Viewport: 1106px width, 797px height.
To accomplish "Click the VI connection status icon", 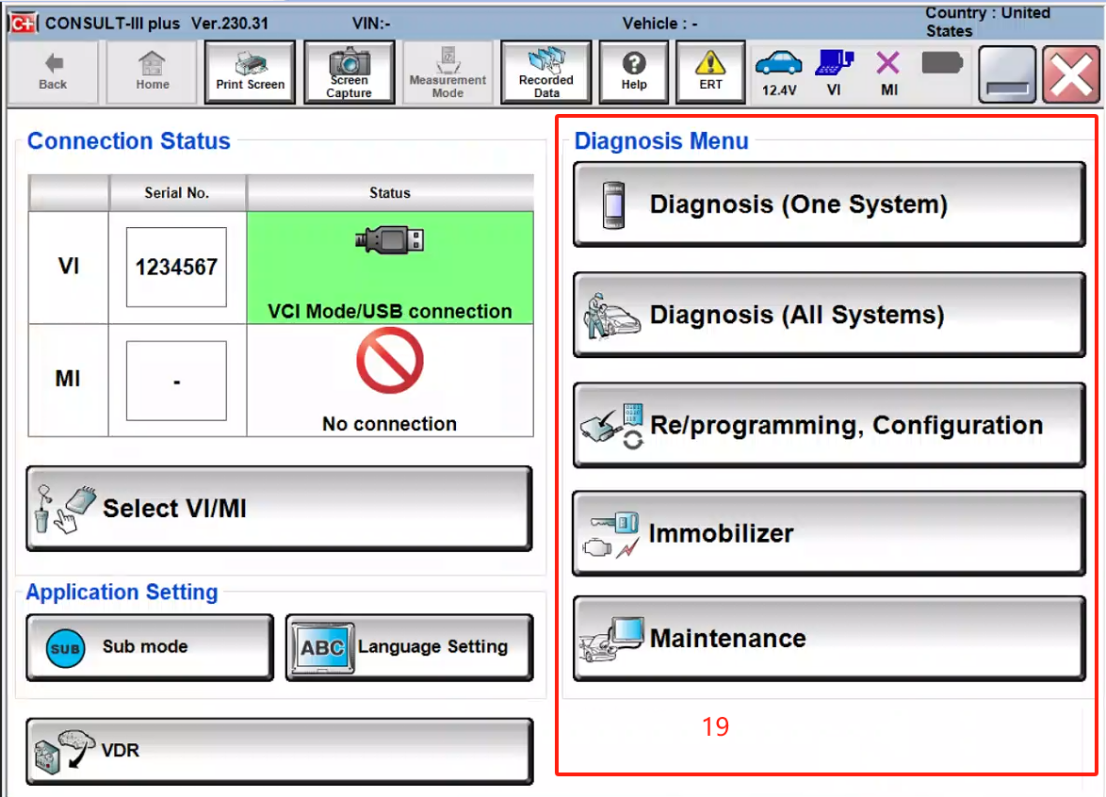I will point(833,72).
